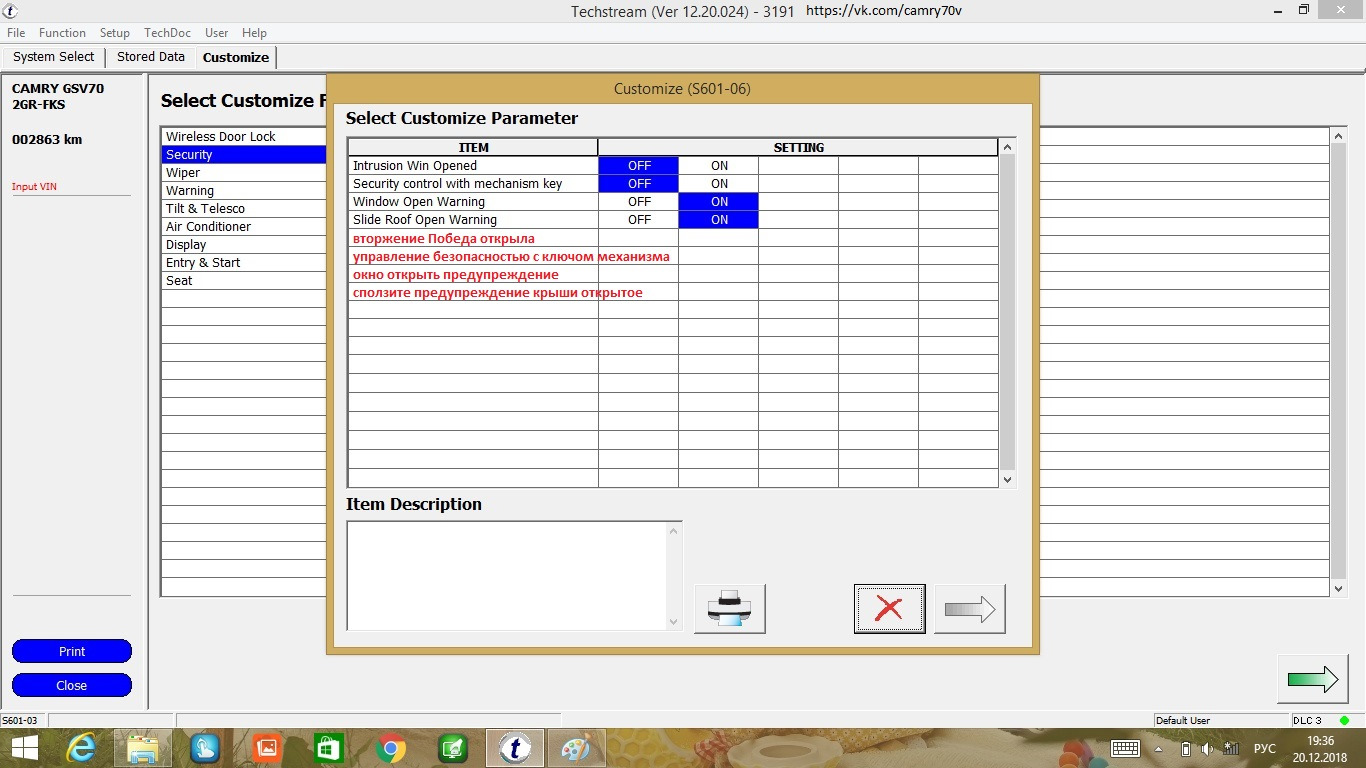Click the battery icon in the system tray

coord(1186,748)
